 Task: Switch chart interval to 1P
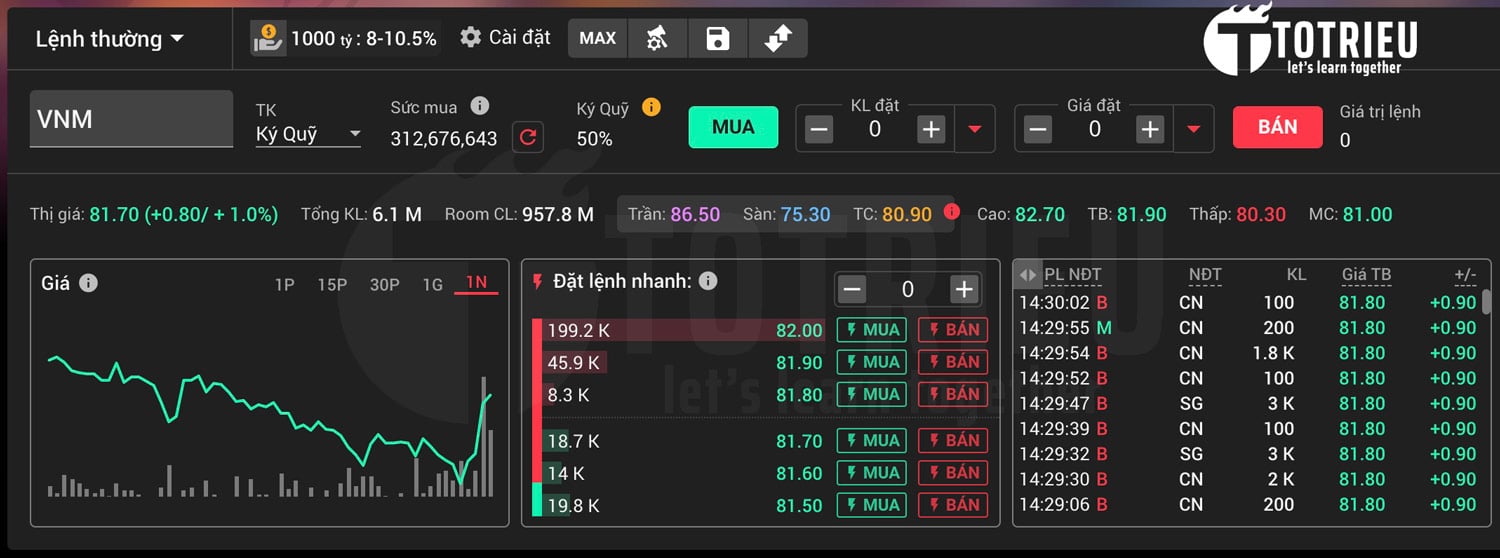[x=285, y=284]
